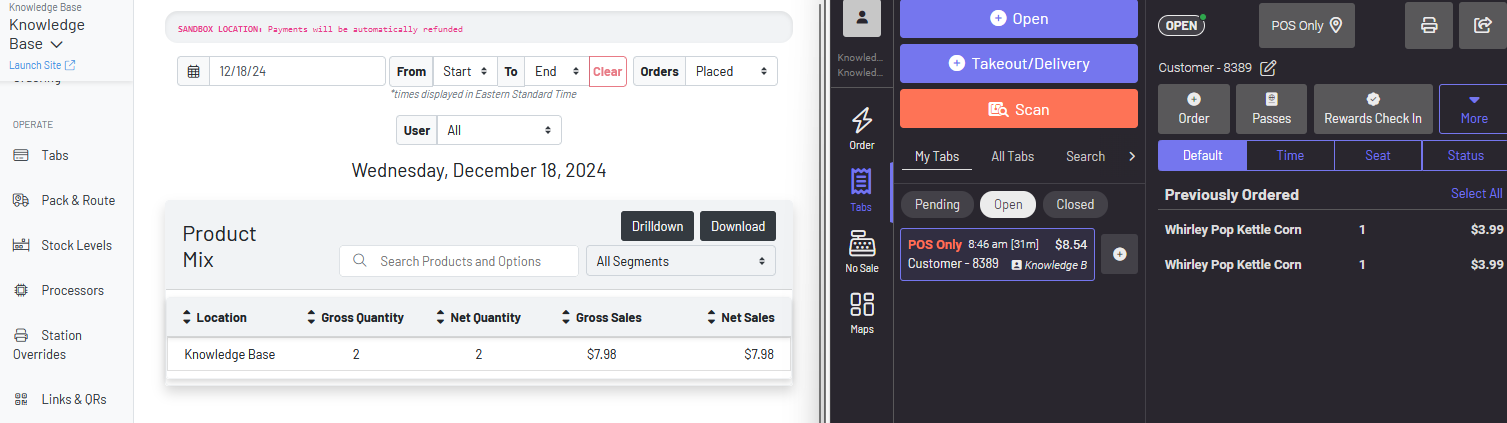This screenshot has width=1507, height=423.
Task: Click the calendar icon by date field
Action: (194, 72)
